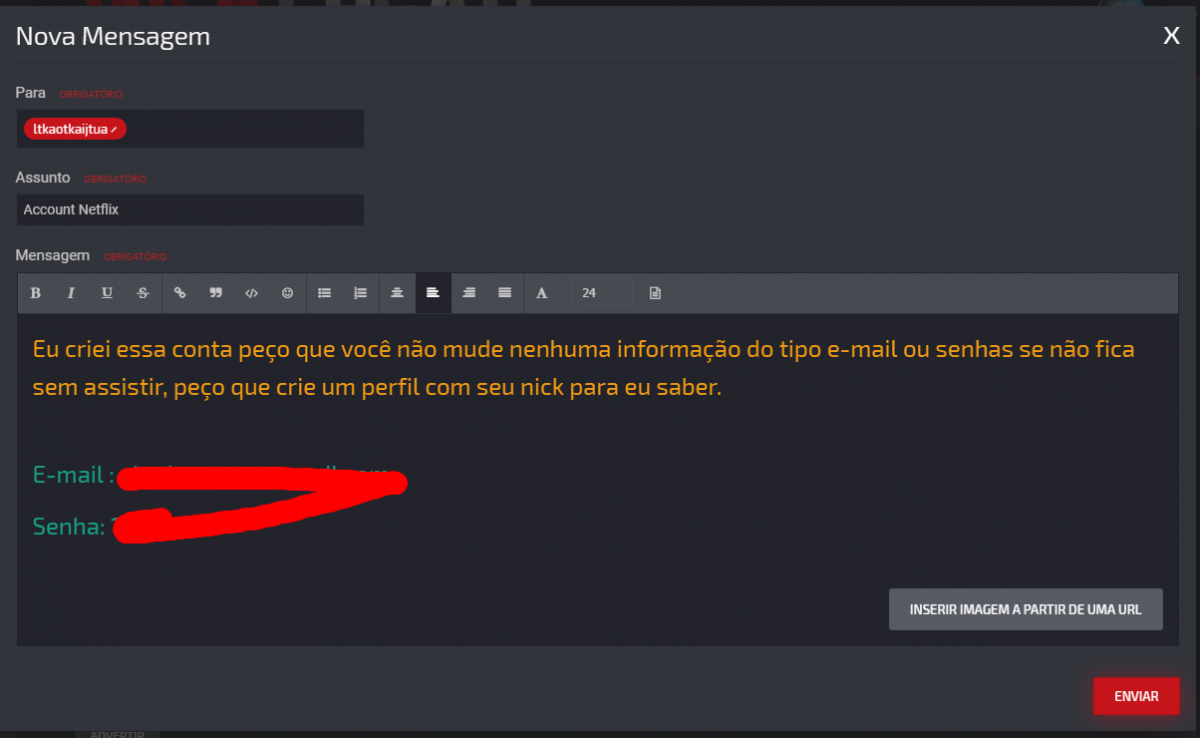The height and width of the screenshot is (738, 1200).
Task: Click the Assunto field containing Account Netflix
Action: (190, 210)
